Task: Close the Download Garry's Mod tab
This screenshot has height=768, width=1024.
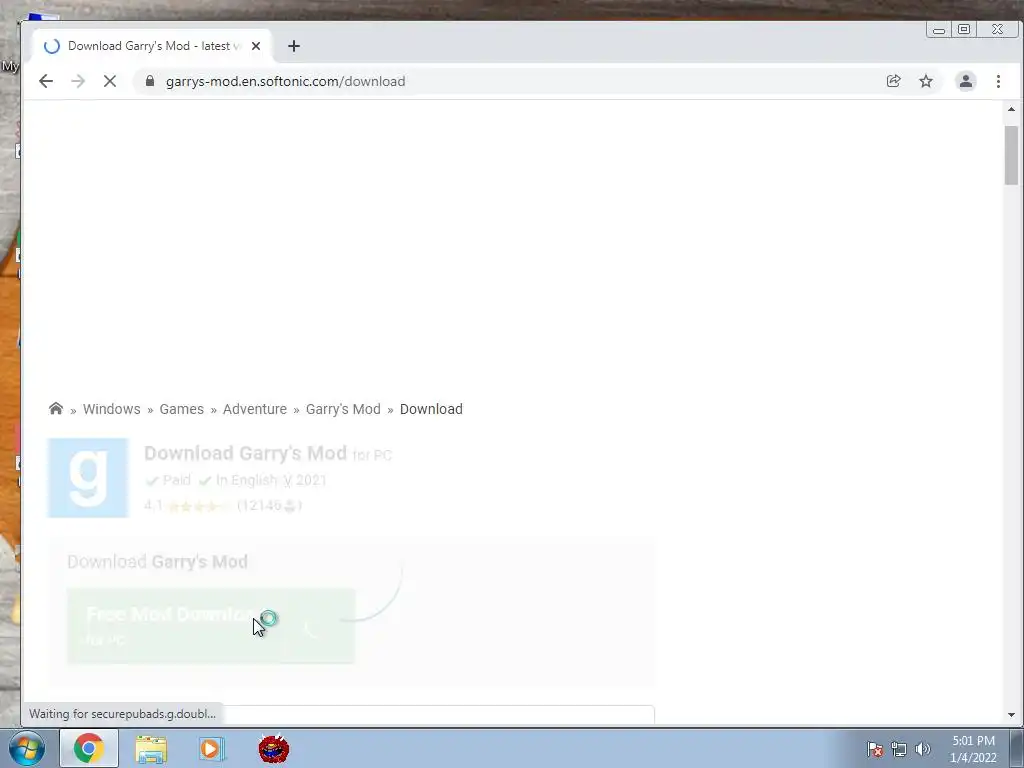Action: click(x=256, y=46)
